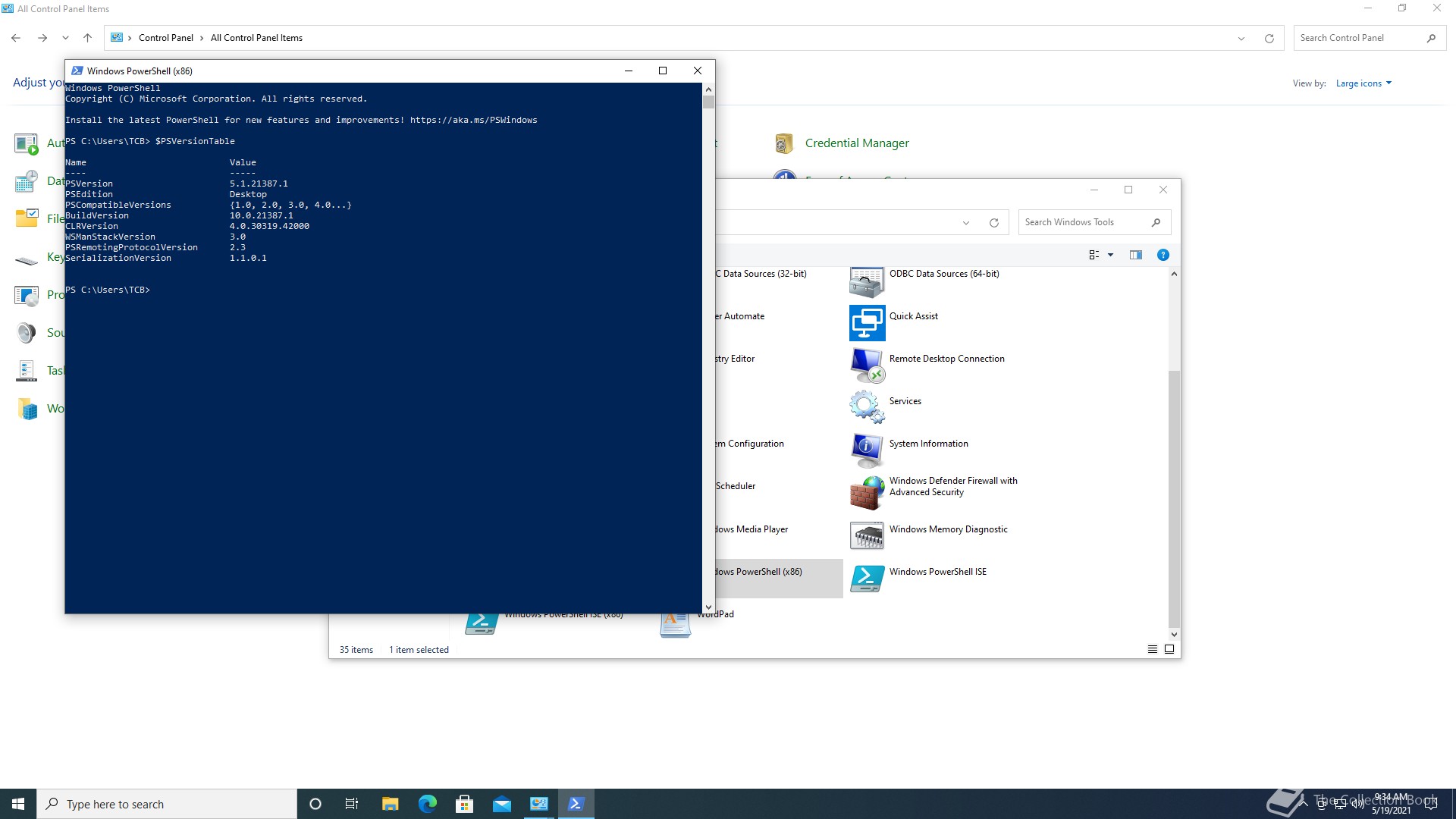Viewport: 1456px width, 819px height.
Task: Select Windows Media Player item
Action: [x=752, y=529]
